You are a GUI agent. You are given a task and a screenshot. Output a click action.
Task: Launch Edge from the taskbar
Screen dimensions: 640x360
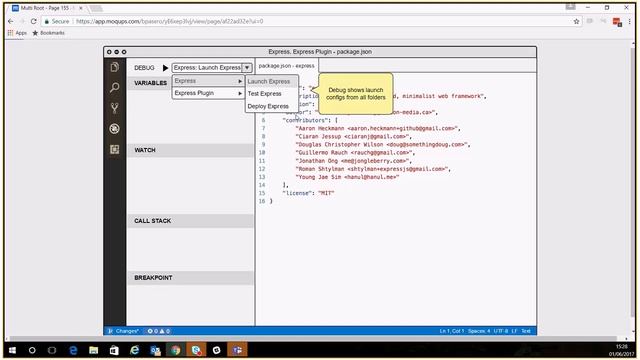click(x=73, y=350)
